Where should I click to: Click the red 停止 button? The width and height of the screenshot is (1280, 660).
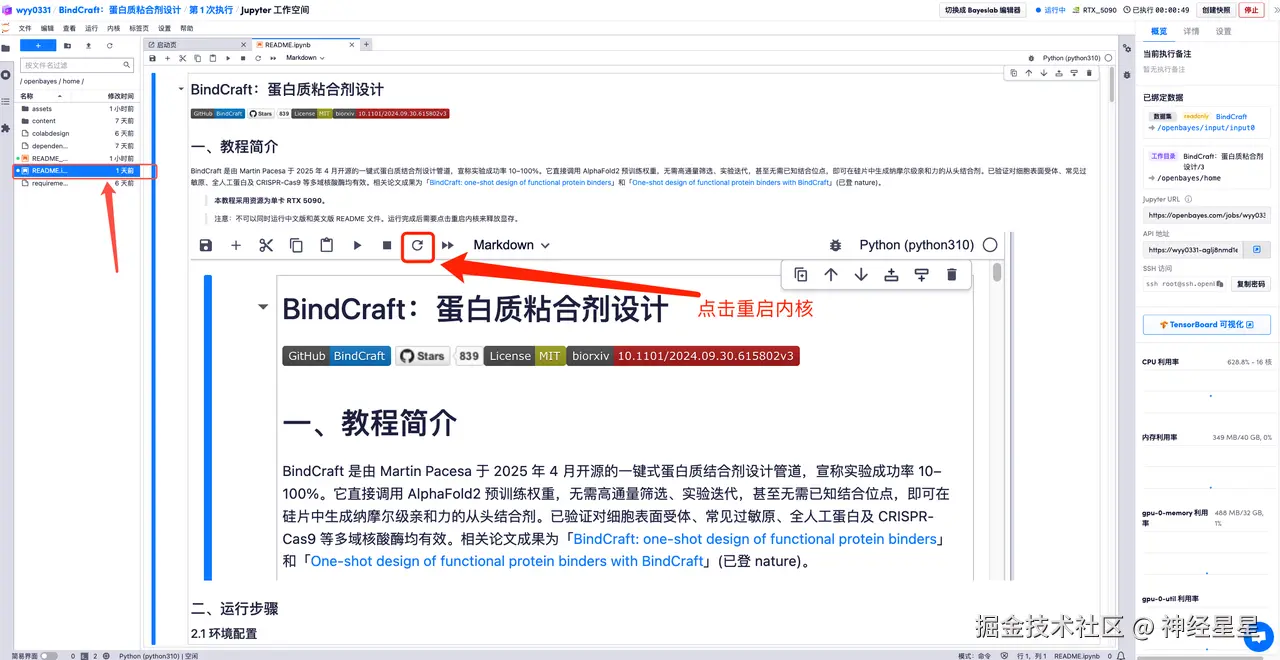click(1252, 10)
